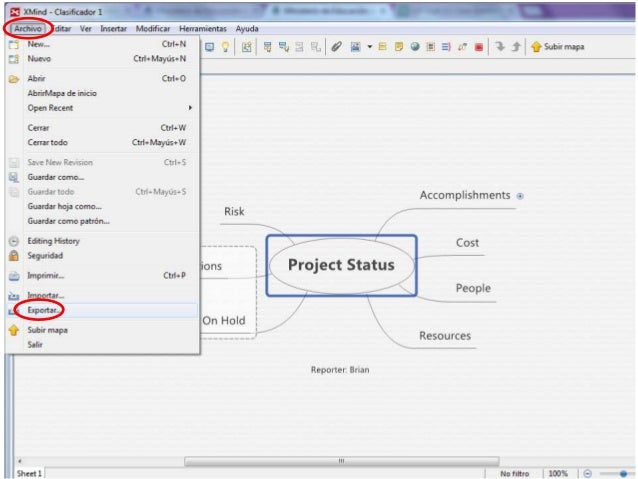Click the insert subtopic toolbar icon
The width and height of the screenshot is (638, 479).
point(284,47)
